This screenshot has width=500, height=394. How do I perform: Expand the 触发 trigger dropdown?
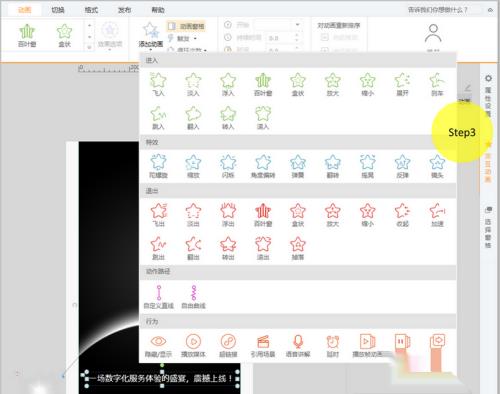(182, 39)
